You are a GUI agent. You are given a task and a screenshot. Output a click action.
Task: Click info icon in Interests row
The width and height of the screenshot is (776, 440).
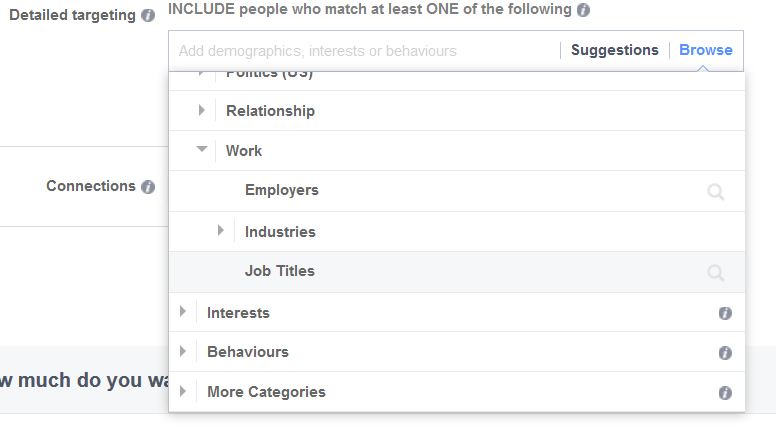[x=725, y=313]
